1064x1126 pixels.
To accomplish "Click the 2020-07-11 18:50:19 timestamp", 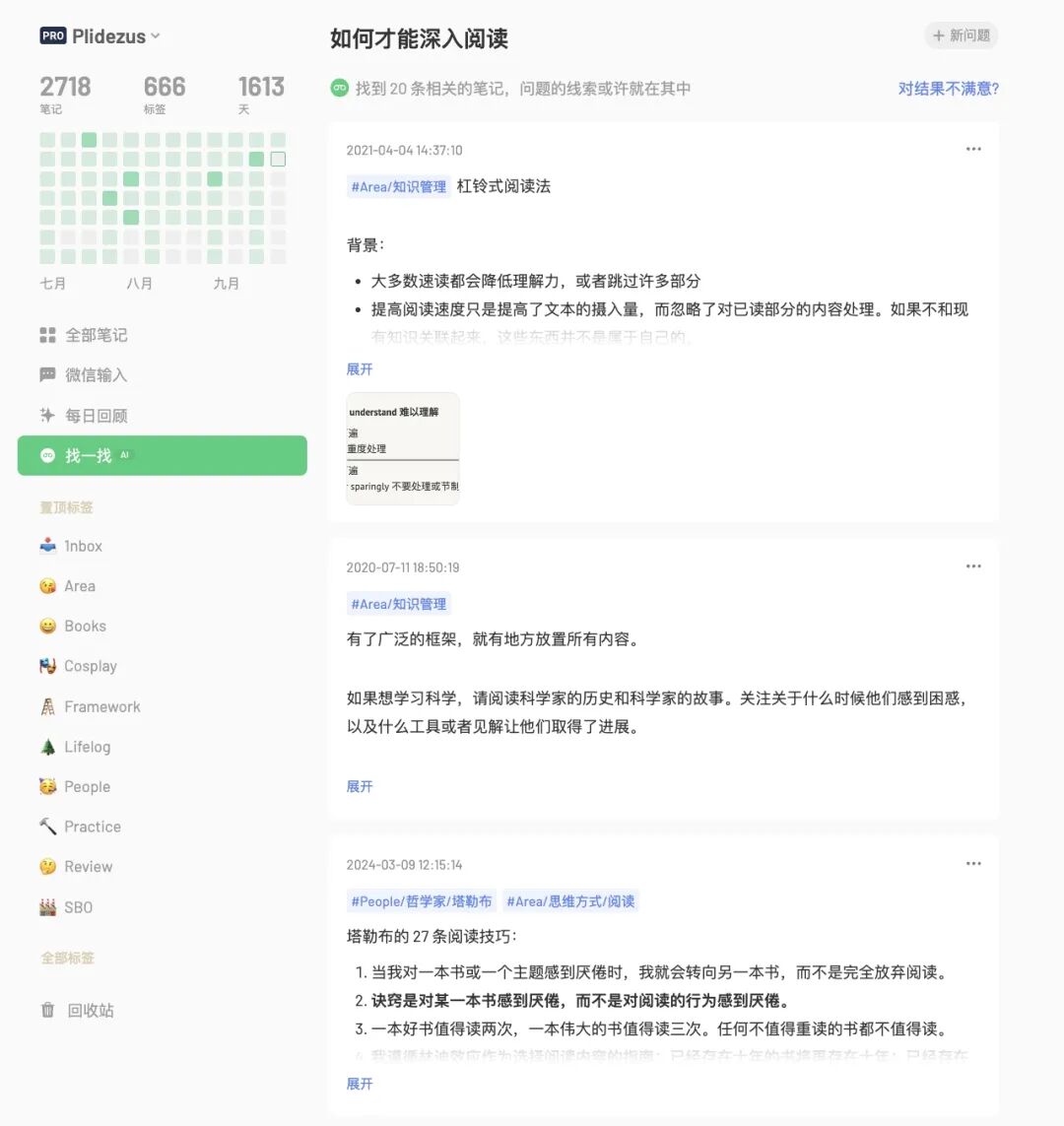I will (x=403, y=567).
